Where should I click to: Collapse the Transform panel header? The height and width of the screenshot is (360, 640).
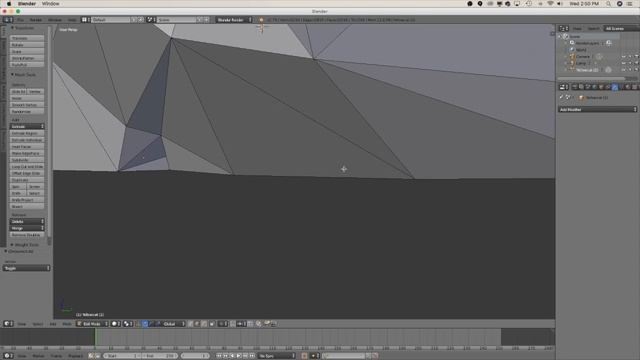[x=24, y=28]
